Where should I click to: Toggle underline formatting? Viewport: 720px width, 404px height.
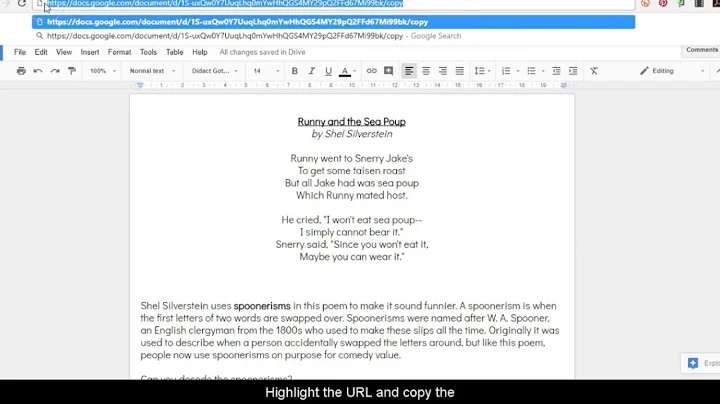pos(328,71)
